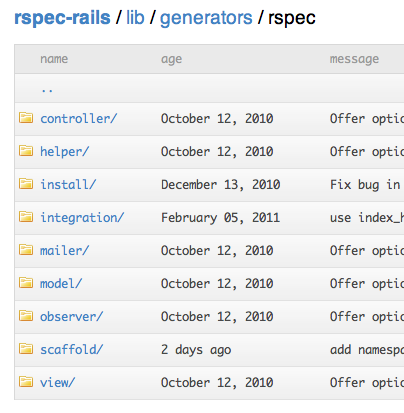Click the 'February 05, 2011' age cell
Screen dimensions: 404x413
click(221, 218)
